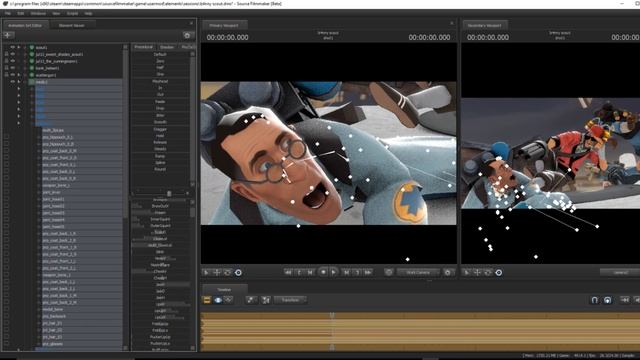
Task: Apply the Round procedural preset
Action: point(160,169)
